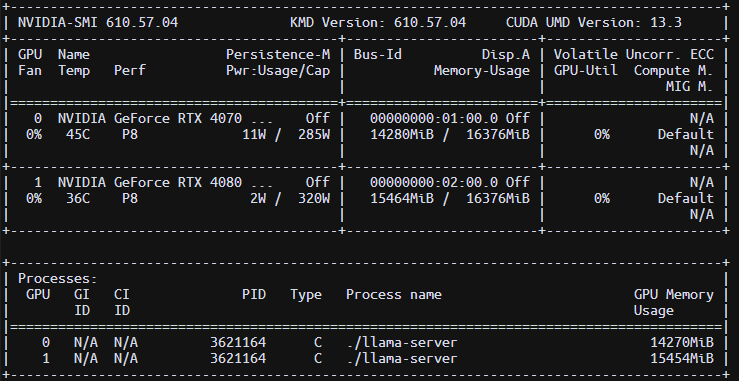Viewport: 739px width, 381px height.
Task: Click './llama-server' in the 15454MiB row
Action: click(x=402, y=358)
